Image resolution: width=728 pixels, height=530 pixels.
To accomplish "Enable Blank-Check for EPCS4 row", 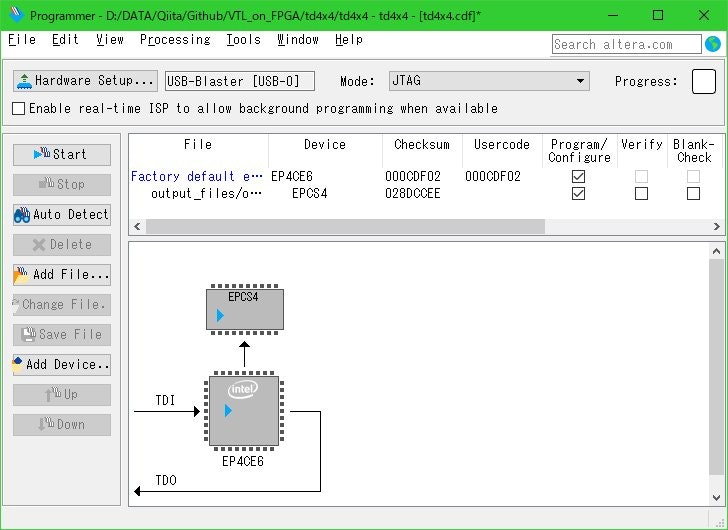I will [693, 194].
